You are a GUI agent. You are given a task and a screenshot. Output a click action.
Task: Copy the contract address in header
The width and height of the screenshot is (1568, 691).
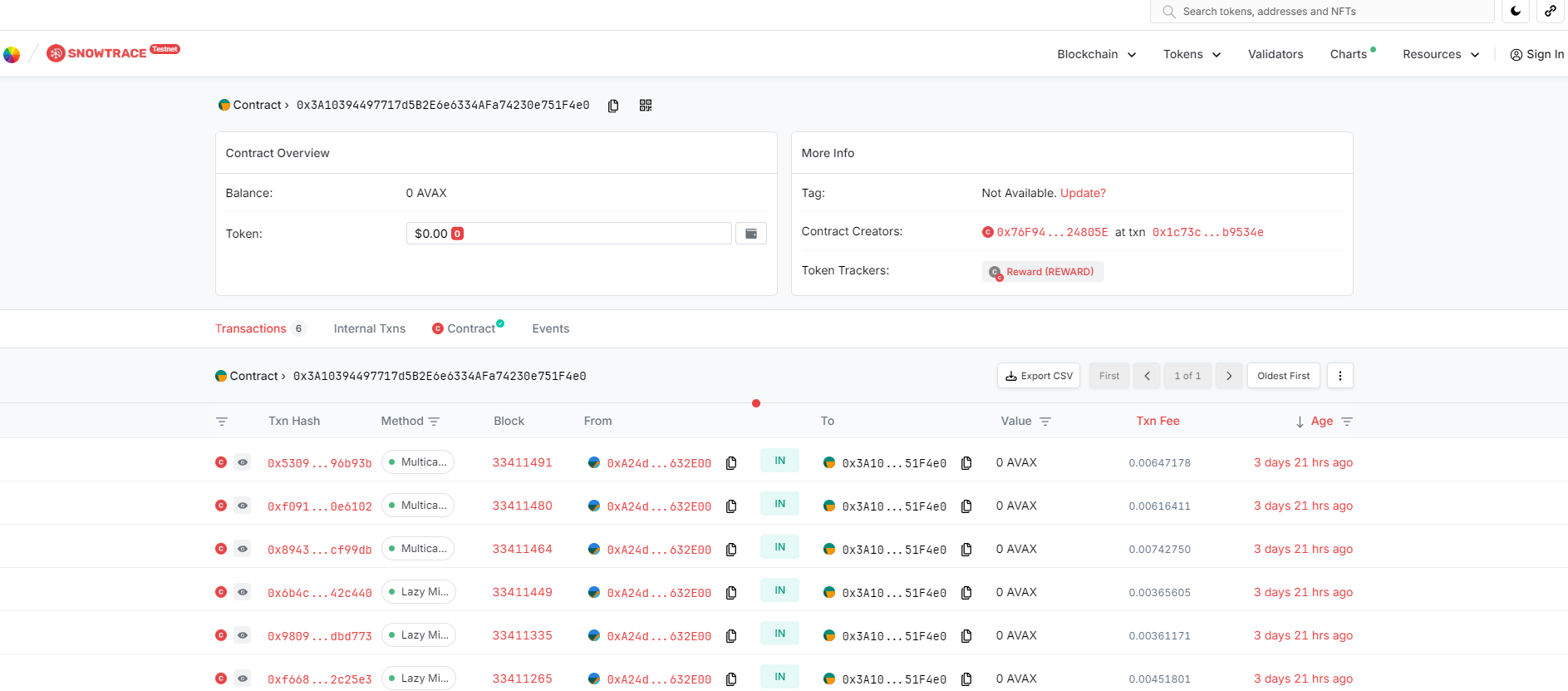point(613,106)
